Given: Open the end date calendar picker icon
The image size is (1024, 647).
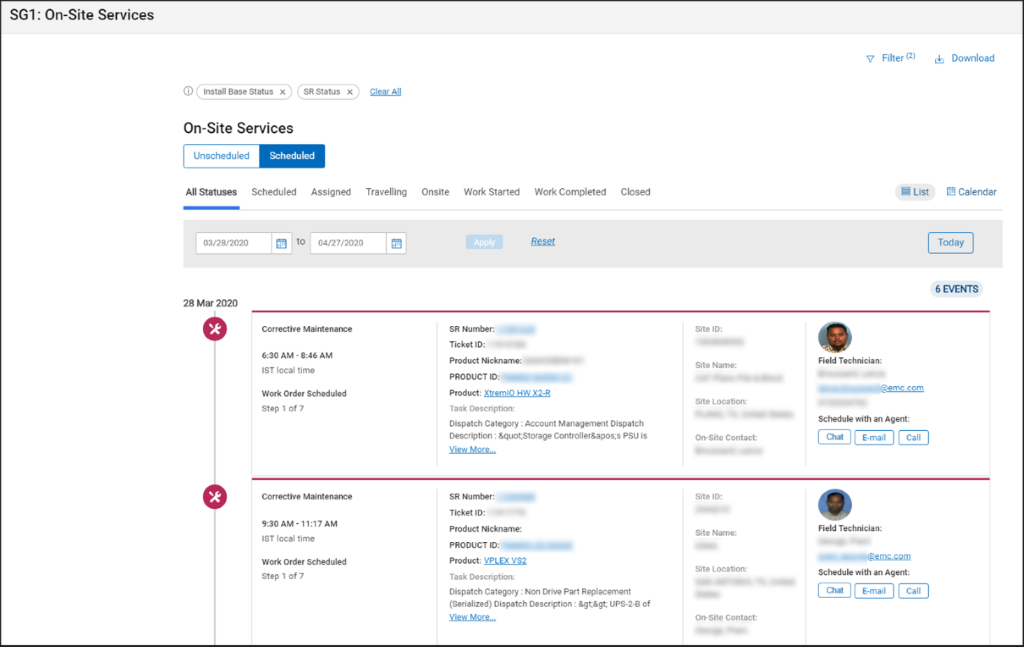Looking at the screenshot, I should [x=394, y=242].
